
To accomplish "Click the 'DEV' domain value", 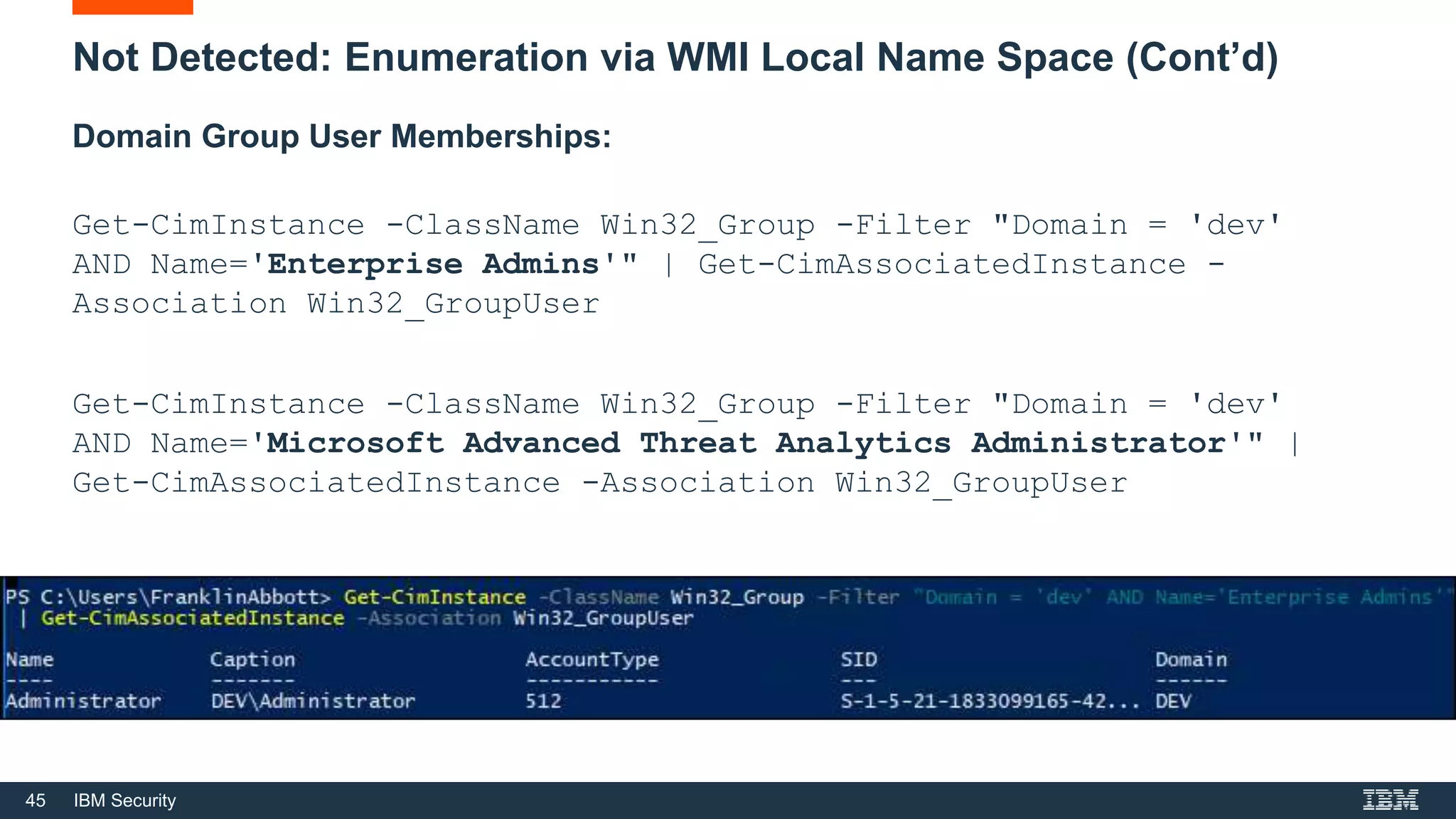I will 1173,702.
